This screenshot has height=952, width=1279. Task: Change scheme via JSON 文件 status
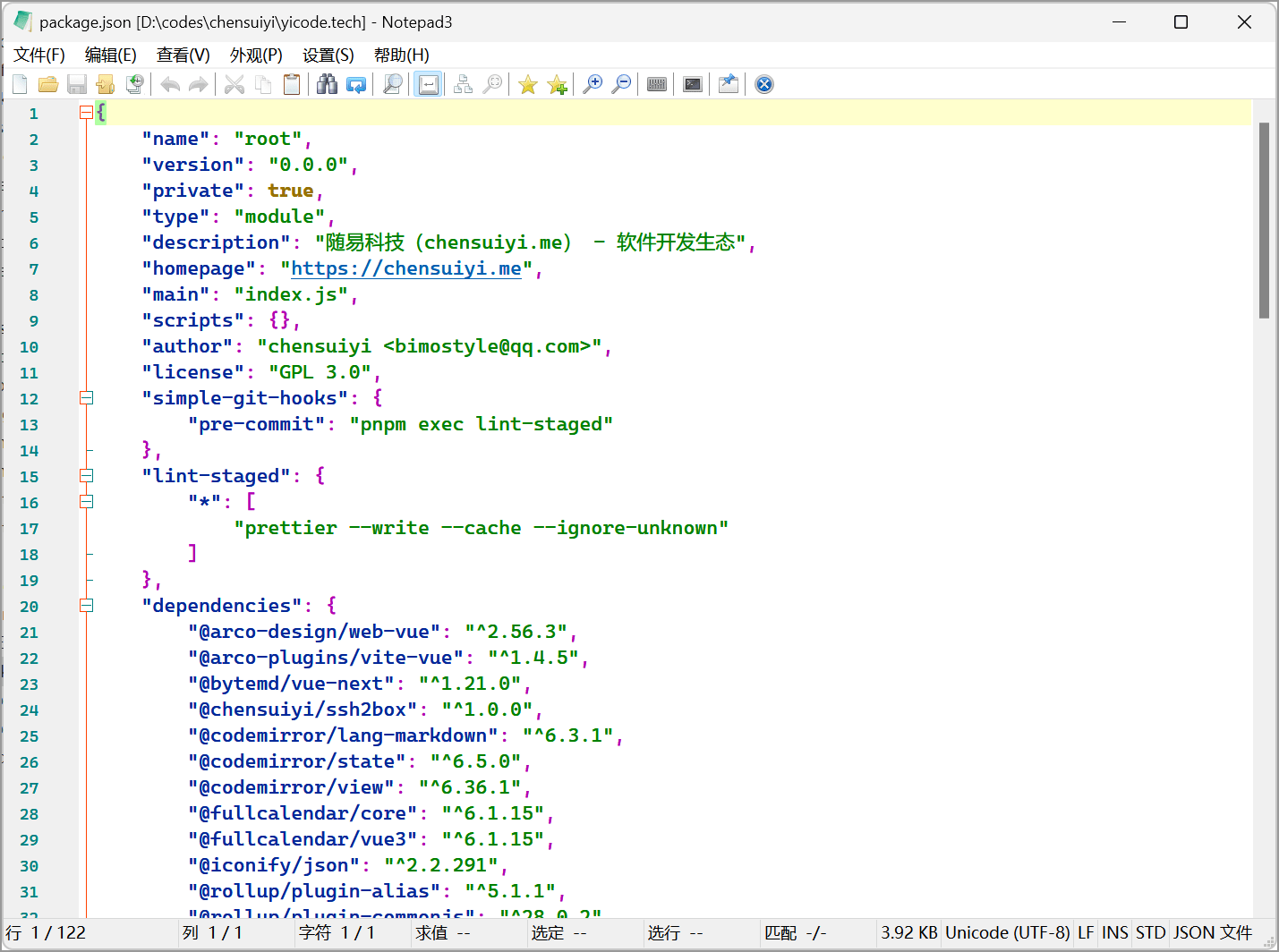[x=1213, y=933]
